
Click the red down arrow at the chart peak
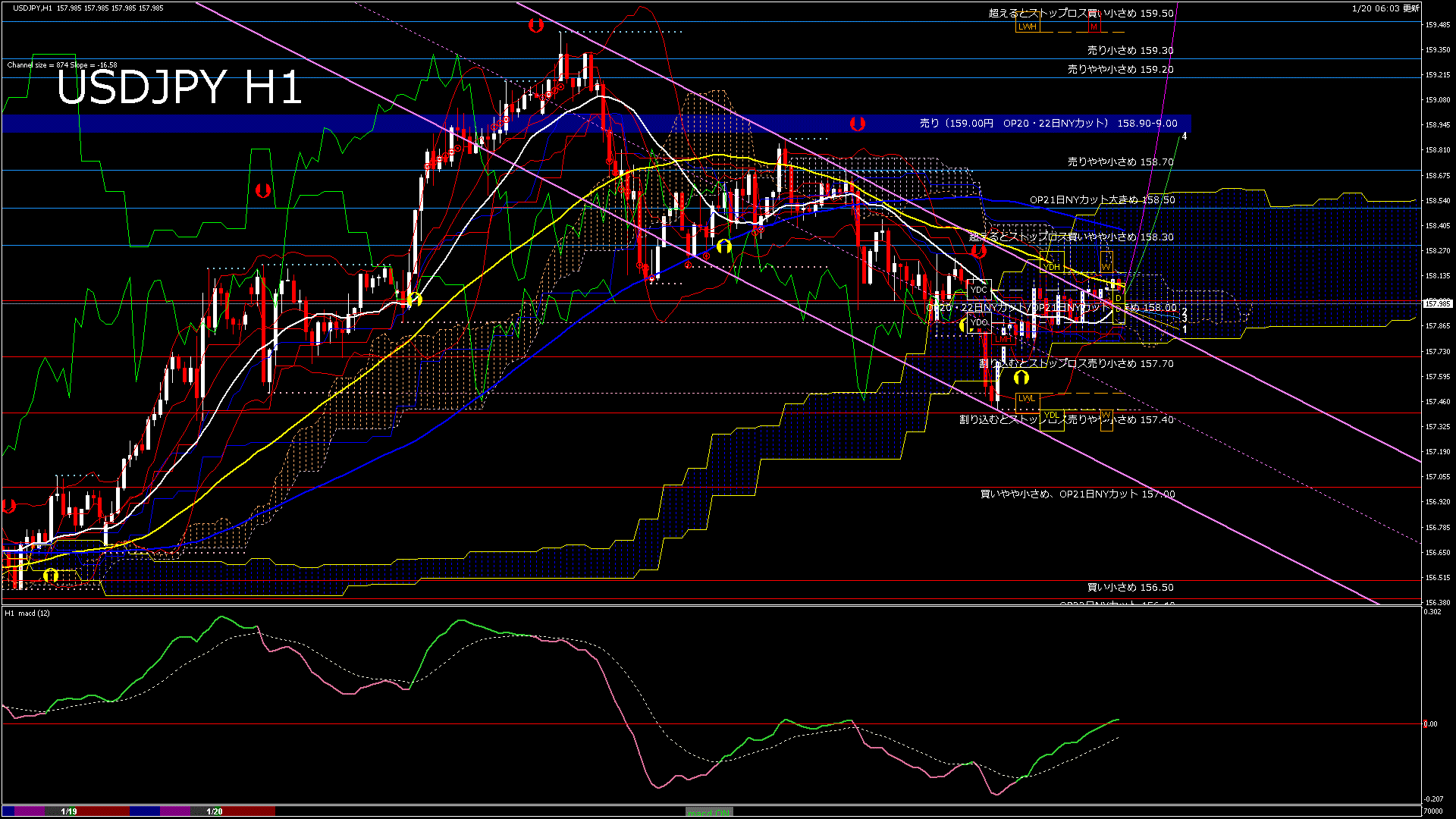coord(536,25)
